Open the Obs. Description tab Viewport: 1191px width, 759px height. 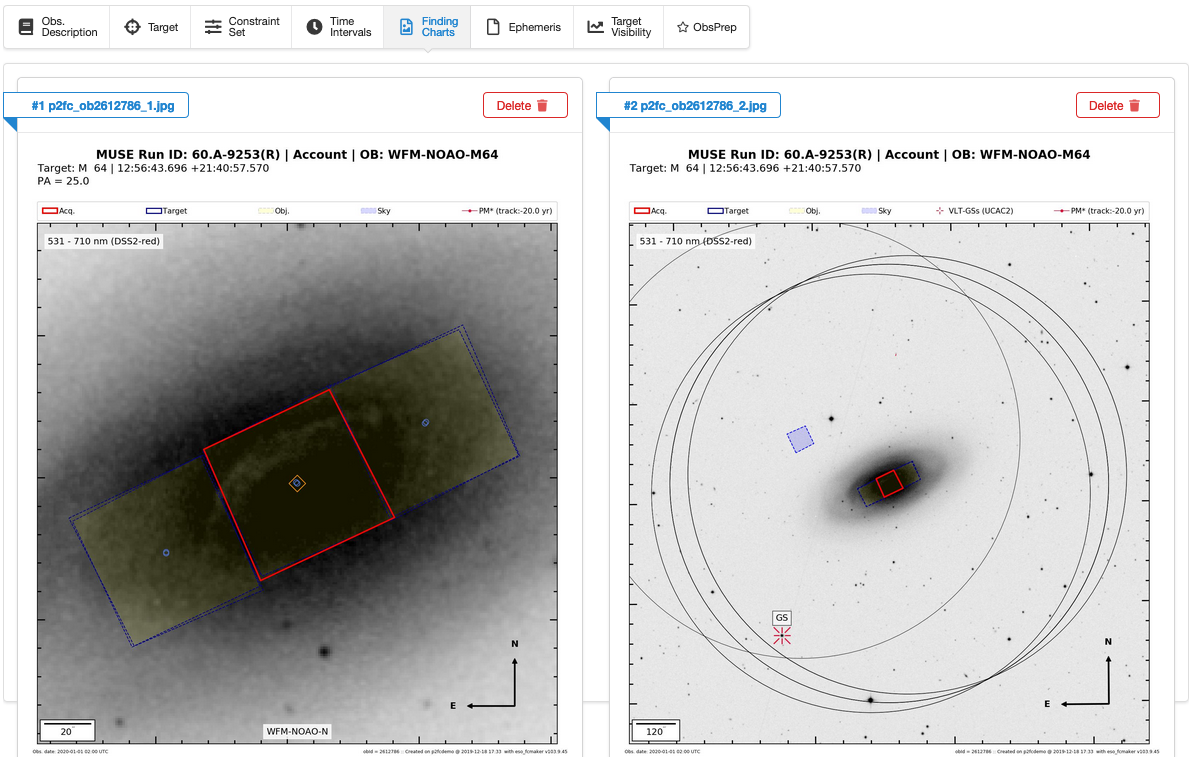[x=58, y=27]
